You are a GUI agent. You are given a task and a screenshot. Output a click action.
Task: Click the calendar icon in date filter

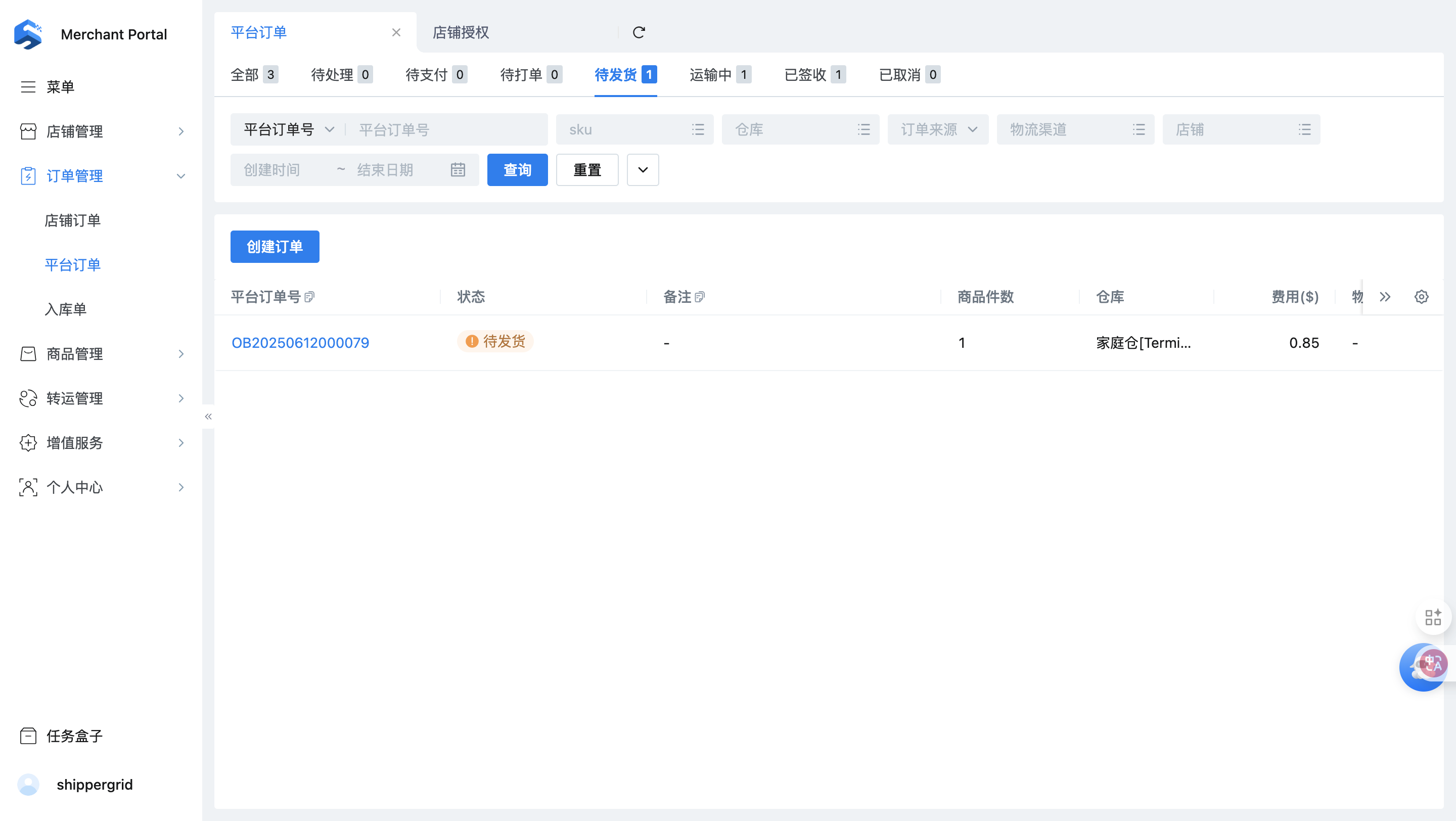pyautogui.click(x=458, y=169)
